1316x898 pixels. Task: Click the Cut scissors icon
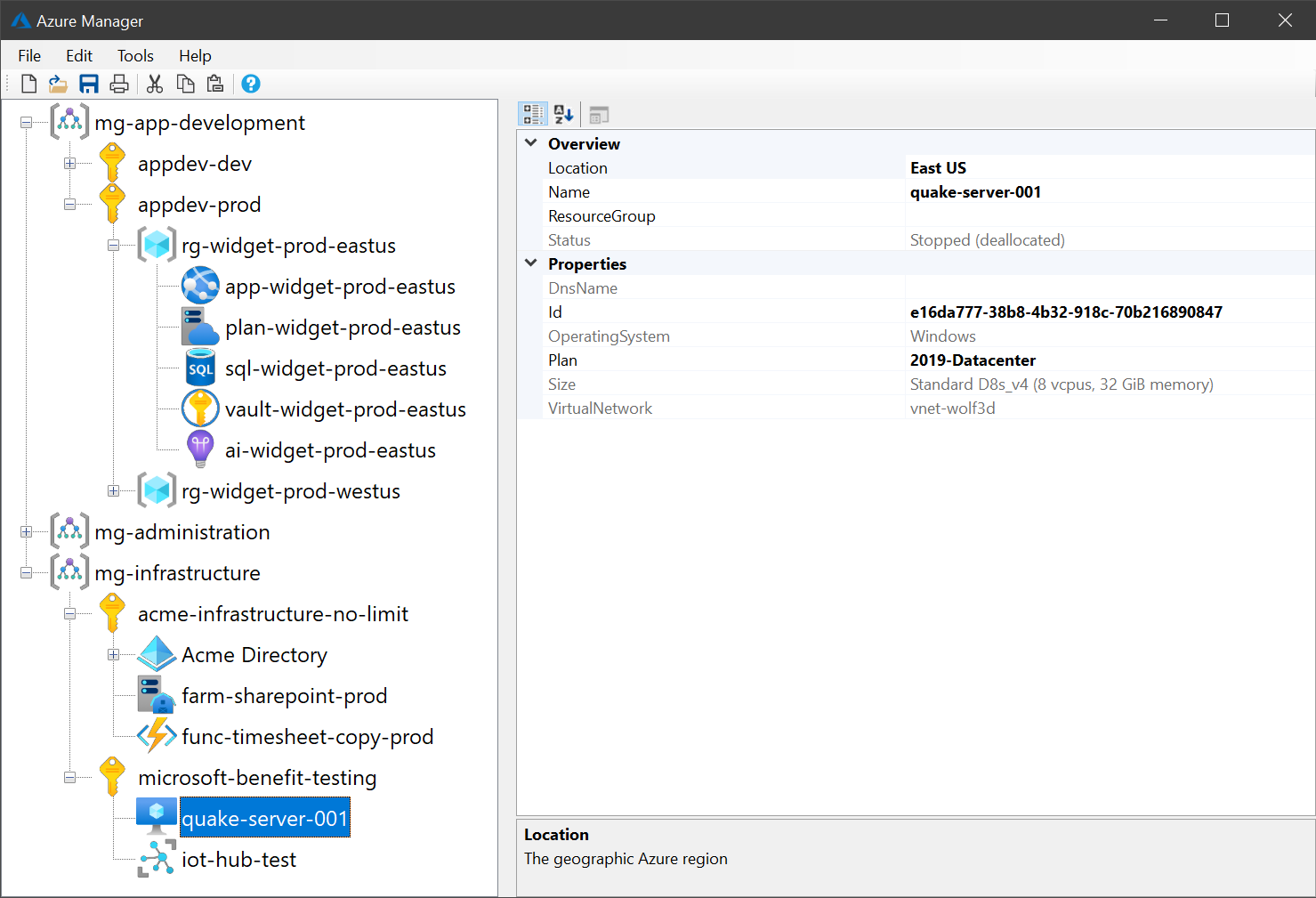[x=155, y=84]
